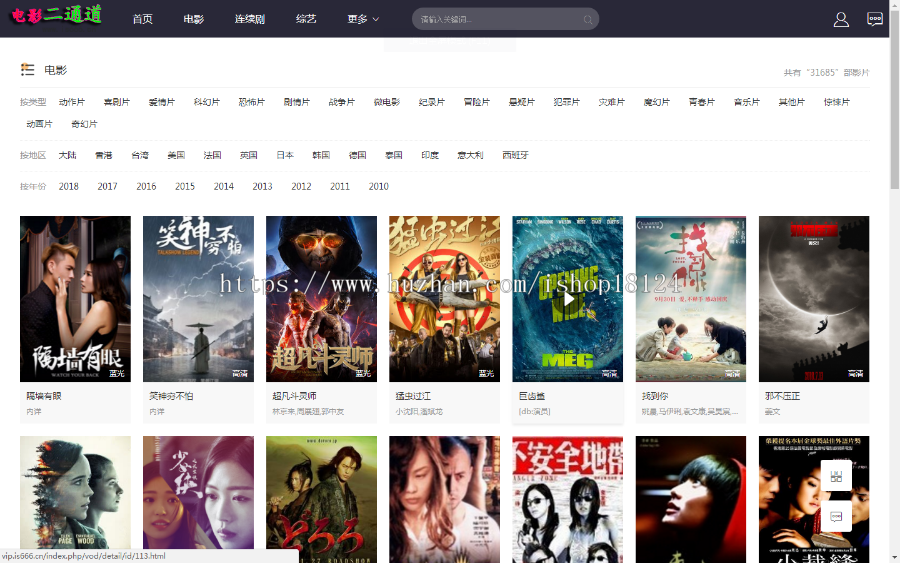Filter by genre 恐怖片

pyautogui.click(x=252, y=102)
